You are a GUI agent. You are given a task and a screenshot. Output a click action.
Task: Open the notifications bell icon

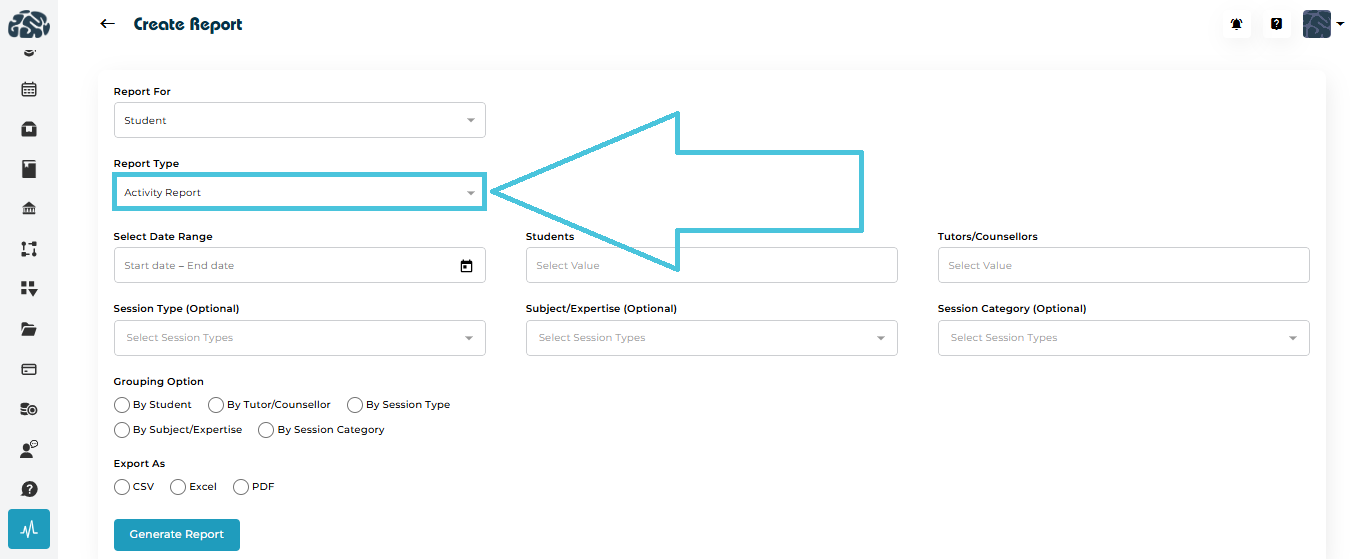pyautogui.click(x=1237, y=24)
